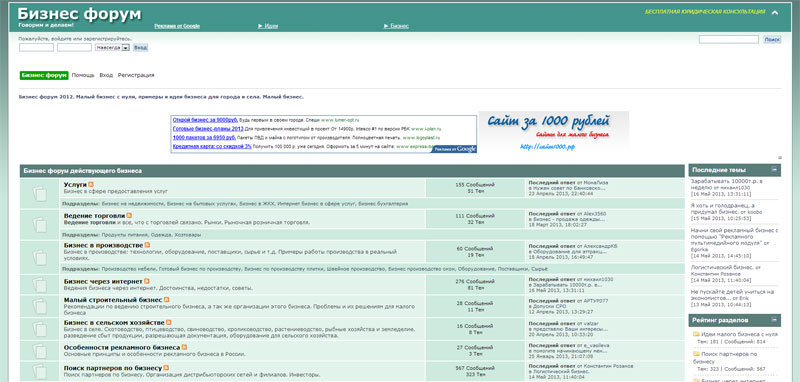
Task: Click the Сайт за 1000 рублей banner
Action: (554, 132)
